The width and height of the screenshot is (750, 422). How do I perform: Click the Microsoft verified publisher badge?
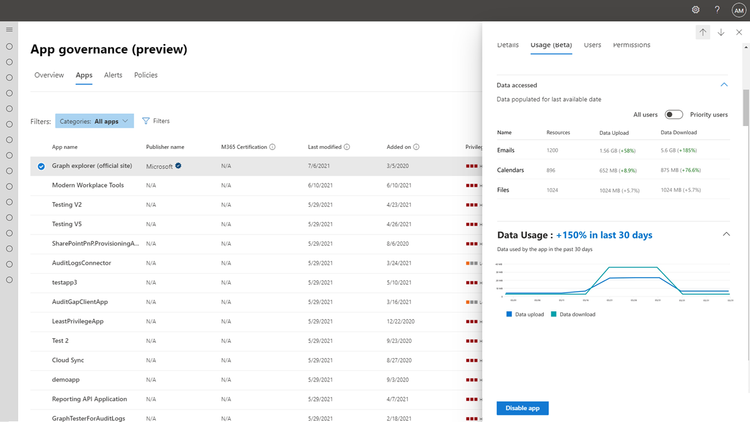[178, 166]
